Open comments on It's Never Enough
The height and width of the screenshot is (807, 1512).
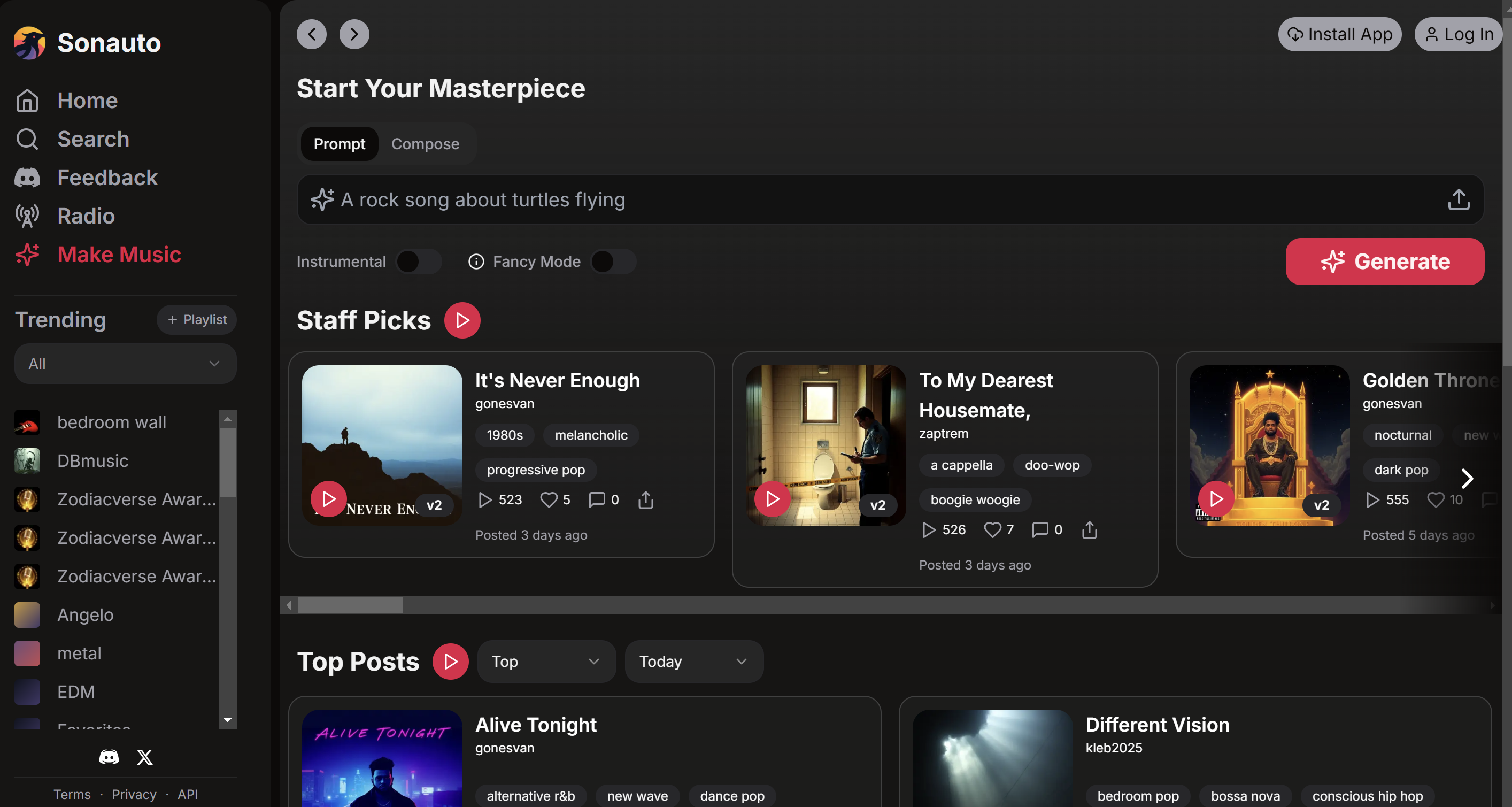pos(597,500)
